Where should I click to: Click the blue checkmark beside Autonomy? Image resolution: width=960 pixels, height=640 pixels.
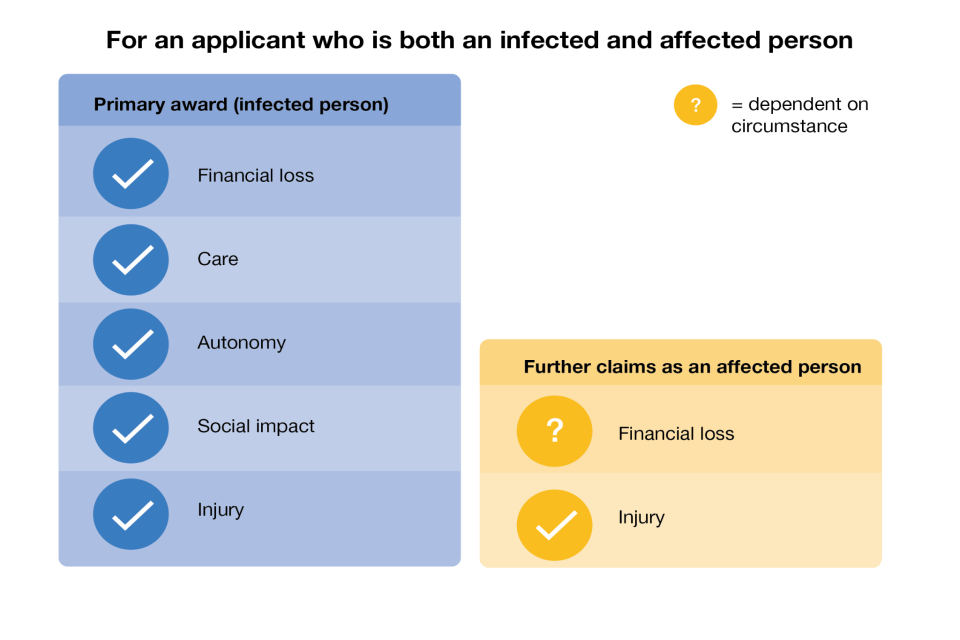[131, 343]
